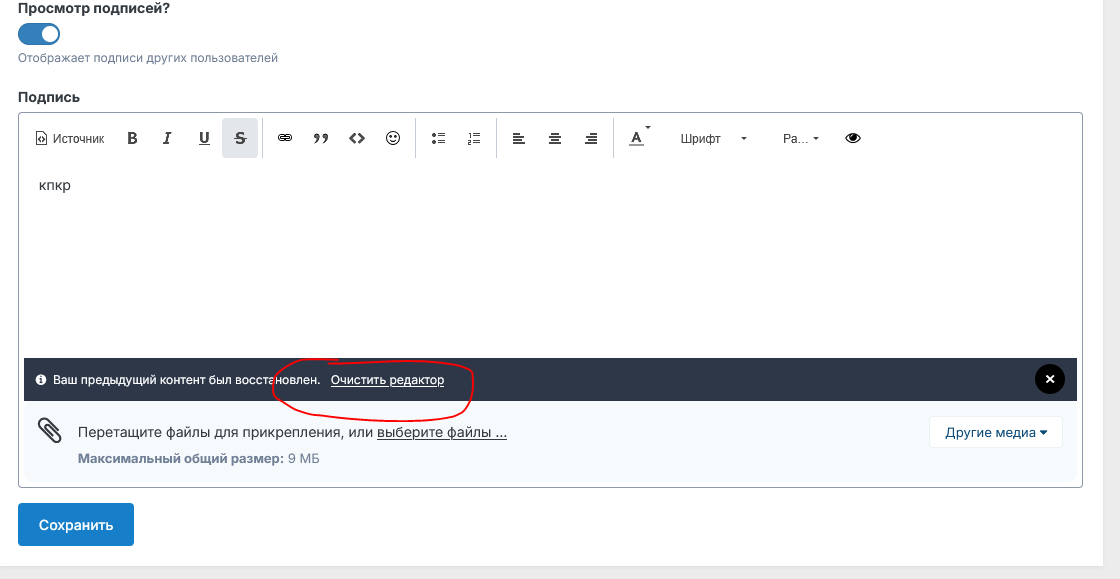Center align the text

555,139
